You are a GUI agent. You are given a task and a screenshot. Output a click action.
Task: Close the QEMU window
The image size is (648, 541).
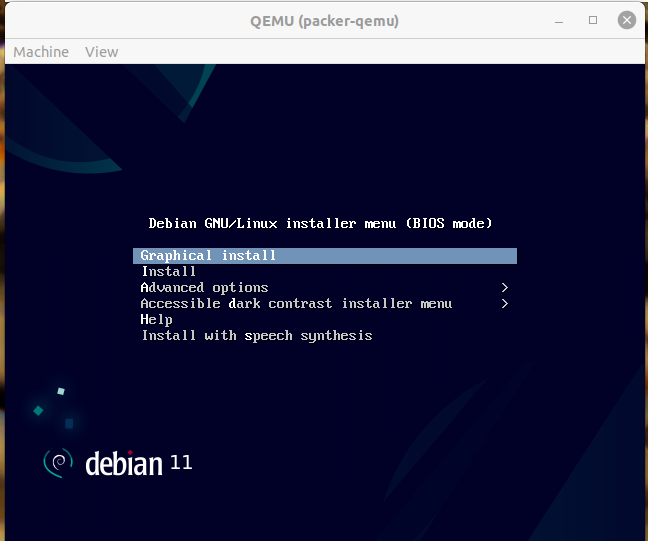(x=625, y=20)
